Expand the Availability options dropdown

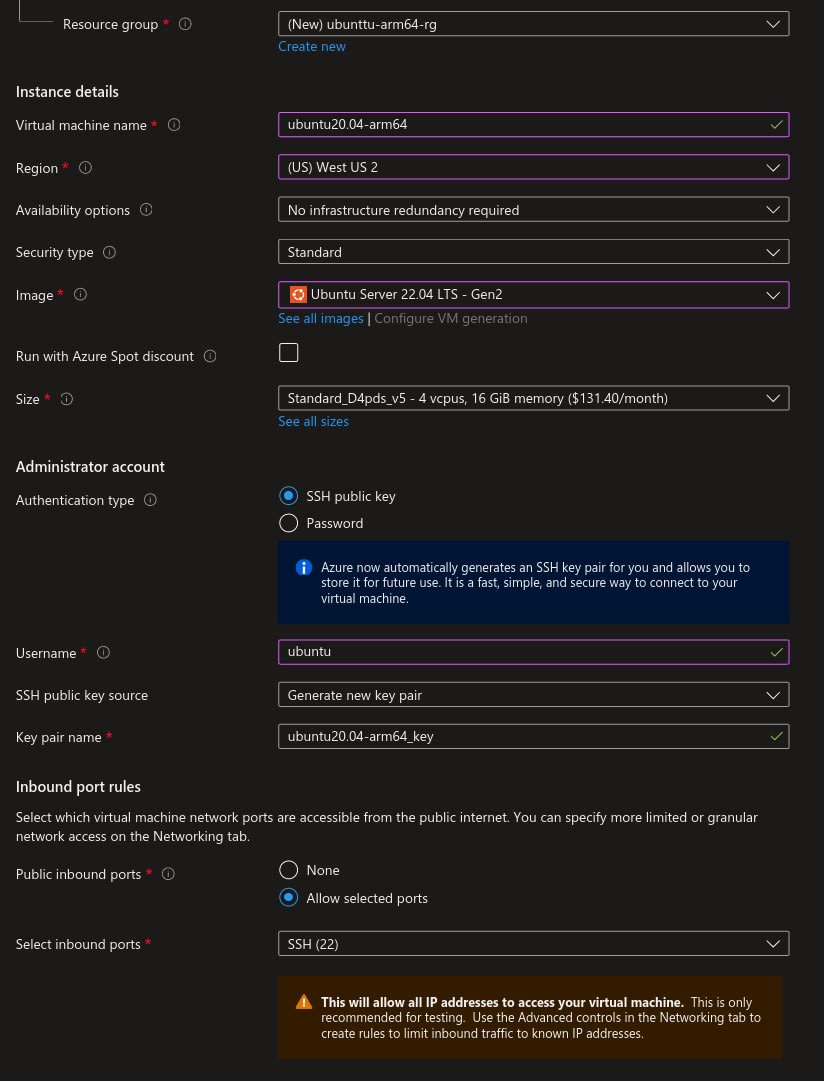(x=533, y=210)
